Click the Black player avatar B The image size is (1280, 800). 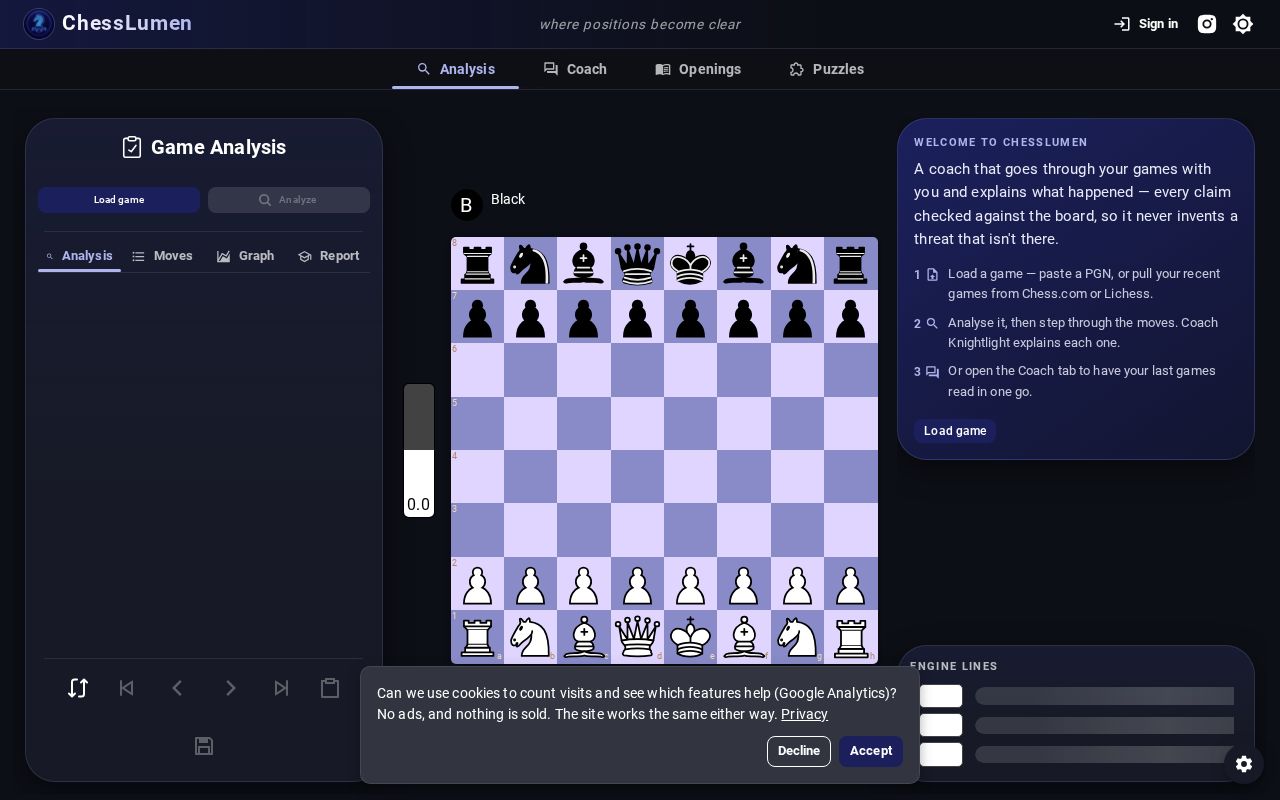coord(467,205)
